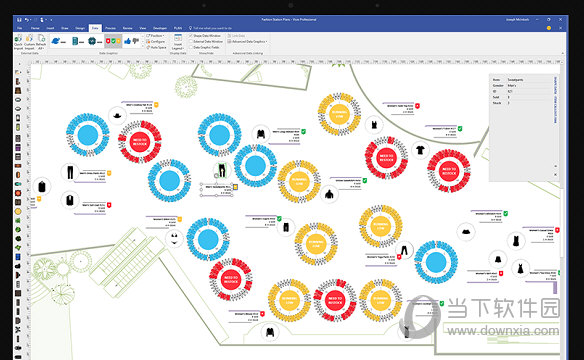
Task: Select the tank top icon
Action: tap(374, 124)
